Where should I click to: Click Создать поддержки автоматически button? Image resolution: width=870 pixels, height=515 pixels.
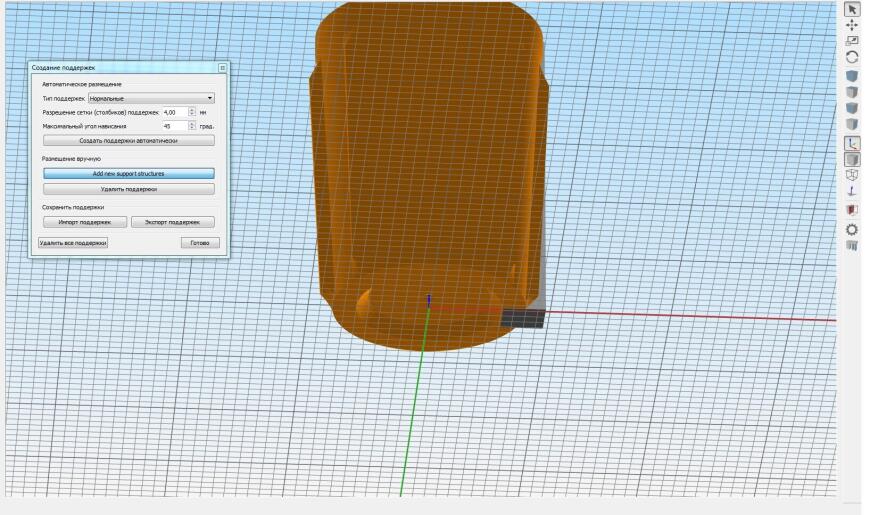[129, 140]
